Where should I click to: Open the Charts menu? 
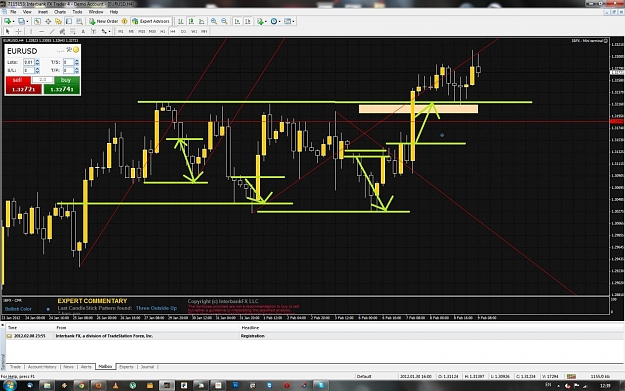click(x=60, y=12)
